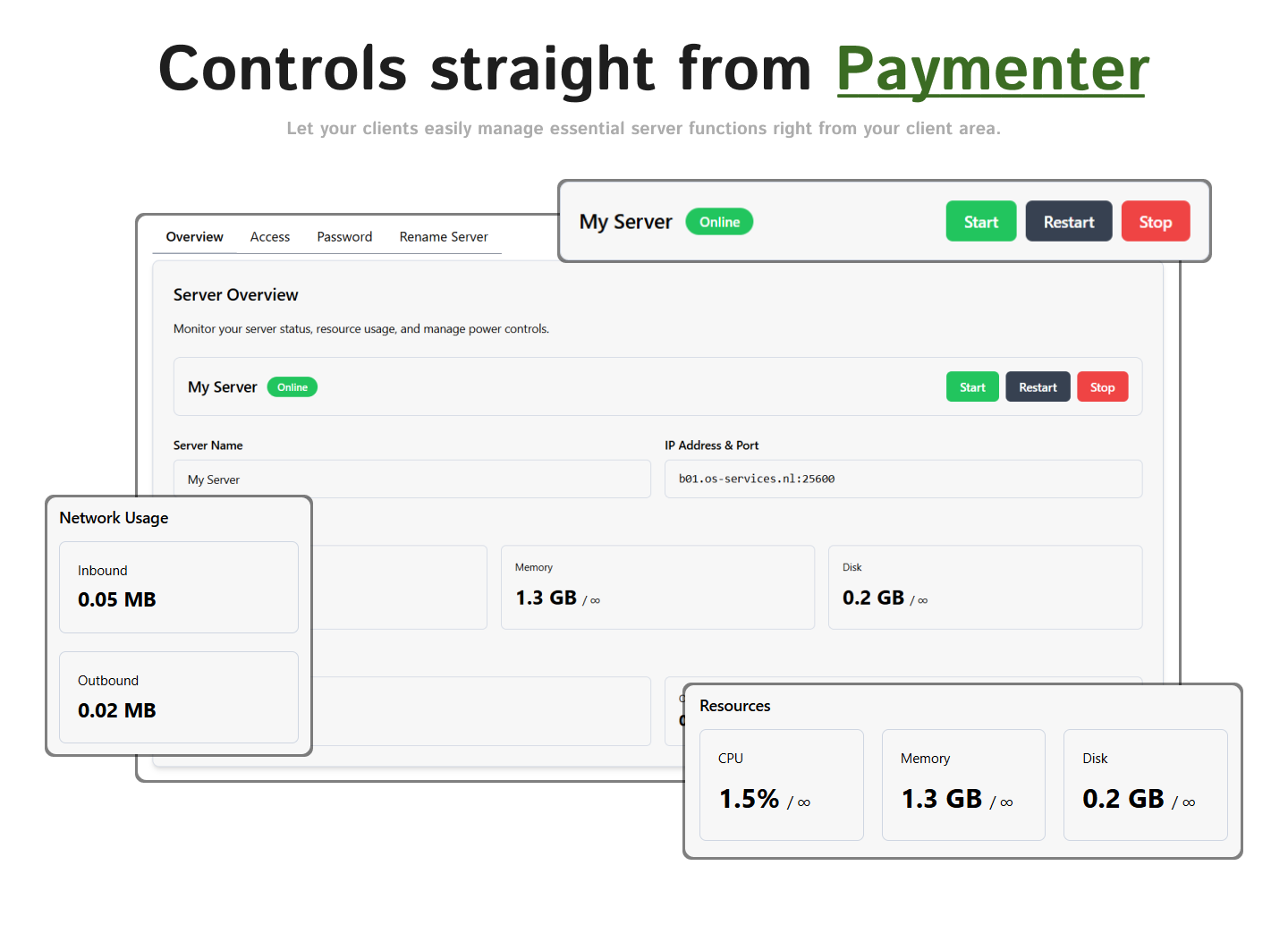Hit the large red Stop button in the enlarged header
Screen dimensions: 1288x942
click(x=1155, y=222)
